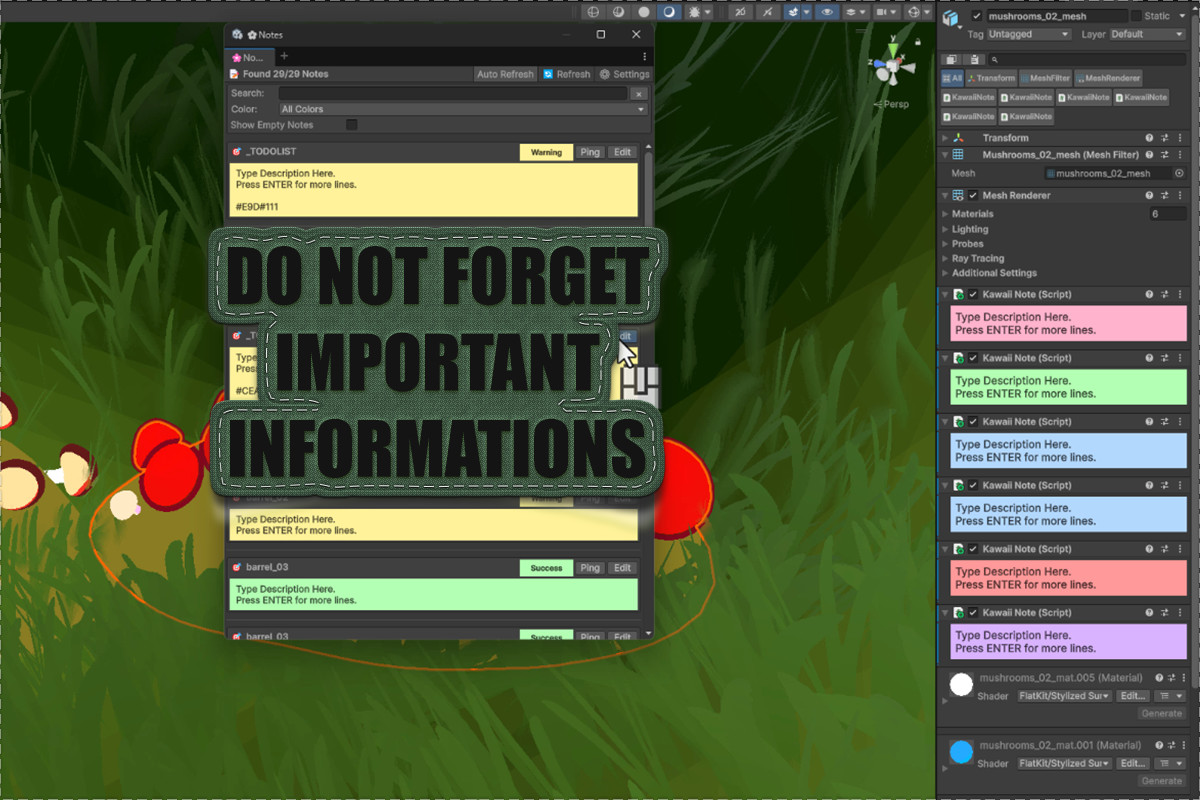Filter Inspector to the MeshFilter component

(1045, 78)
